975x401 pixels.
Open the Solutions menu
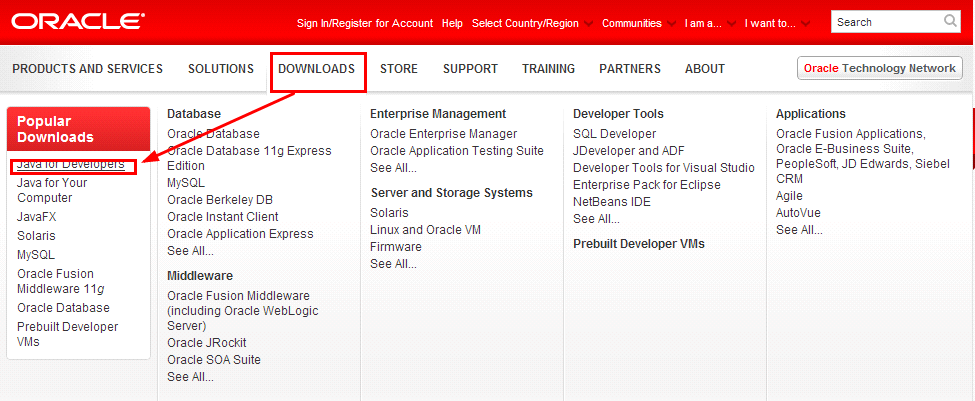coord(221,69)
